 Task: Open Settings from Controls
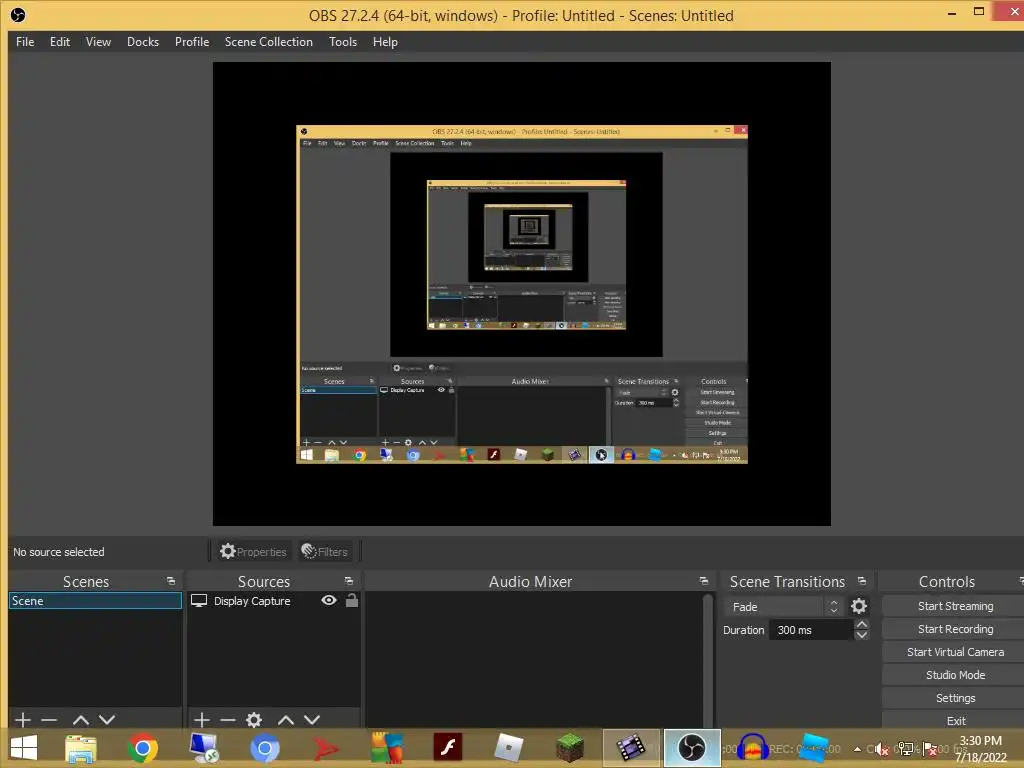[x=955, y=697]
